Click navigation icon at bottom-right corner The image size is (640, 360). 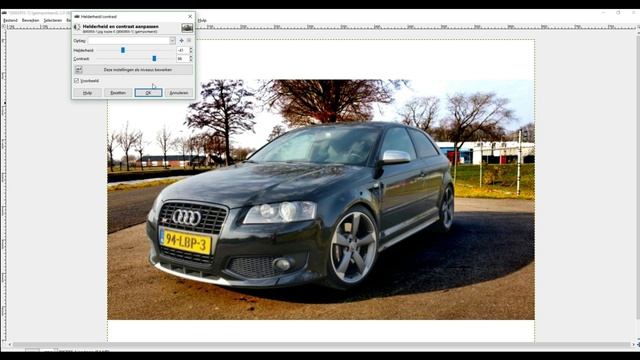coord(638,345)
